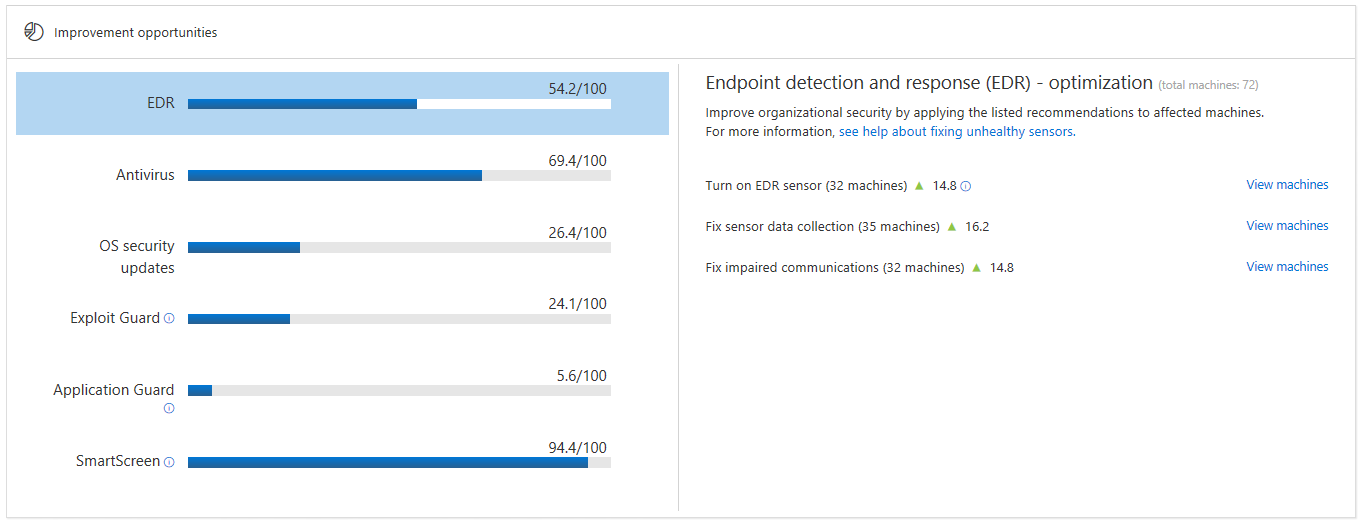This screenshot has height=525, width=1359.
Task: Select the Antivirus category
Action: point(145,175)
